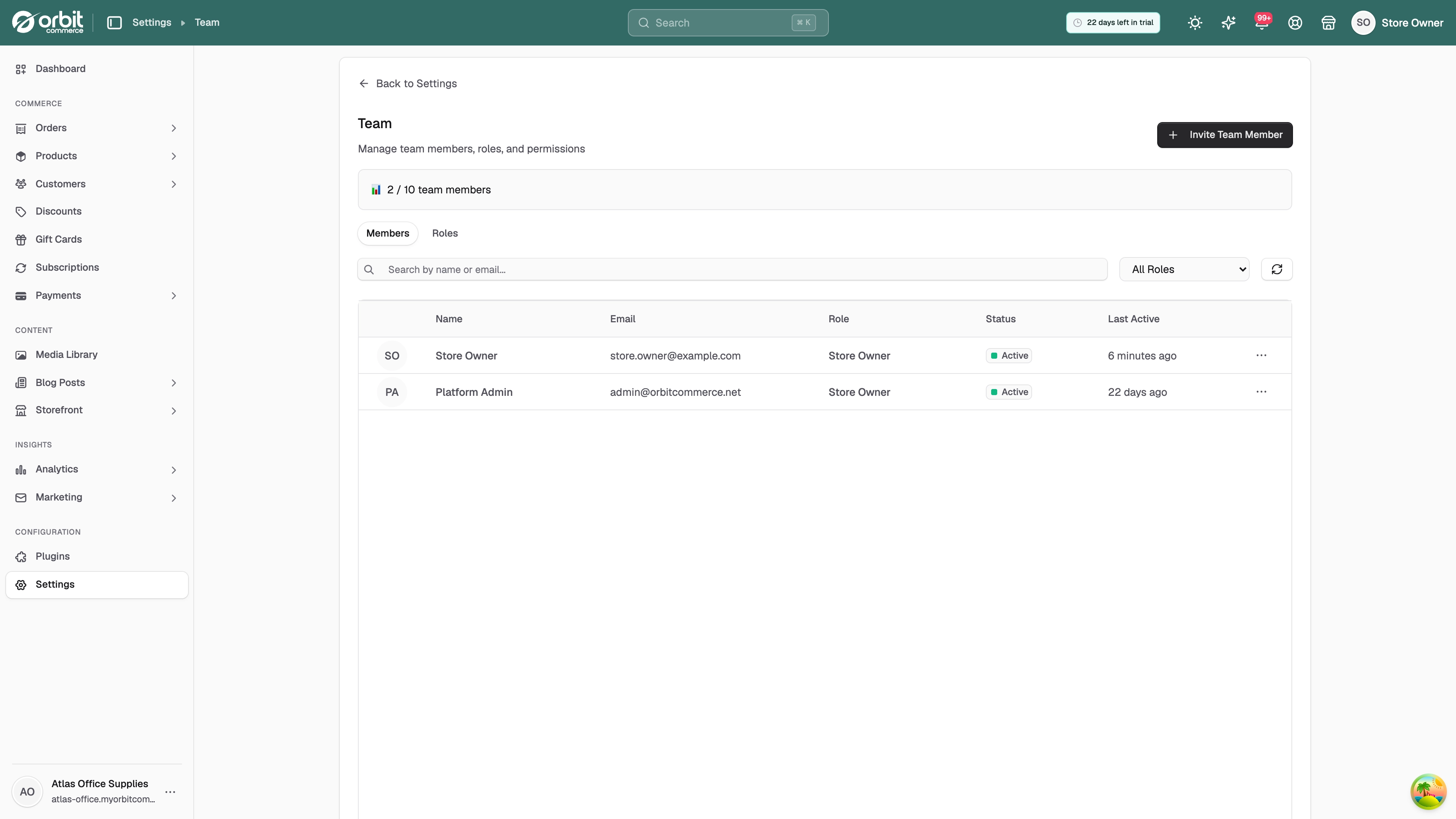The height and width of the screenshot is (819, 1456).
Task: Open Plugins from the sidebar
Action: (x=97, y=557)
